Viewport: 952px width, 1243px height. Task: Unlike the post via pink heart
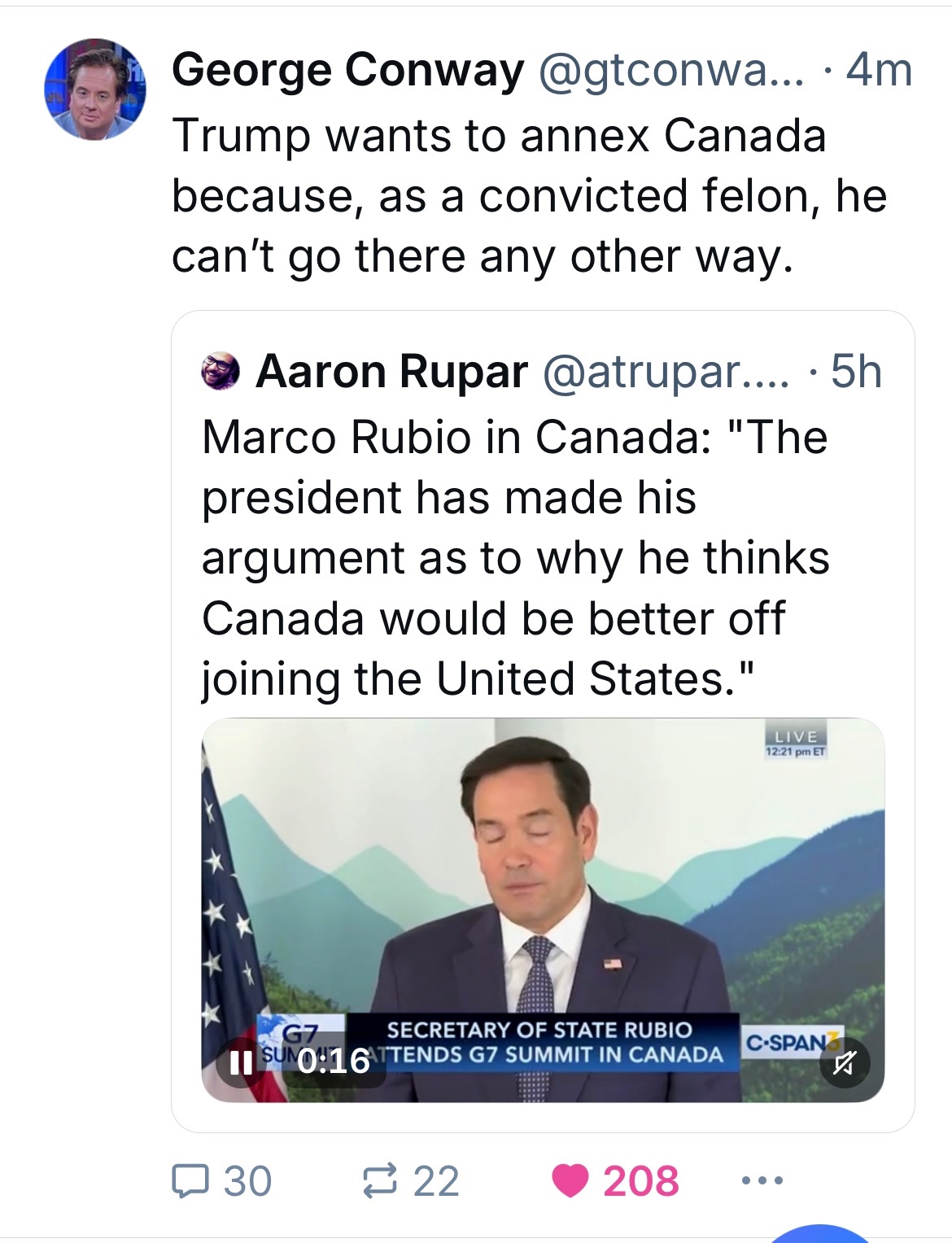[x=570, y=1180]
